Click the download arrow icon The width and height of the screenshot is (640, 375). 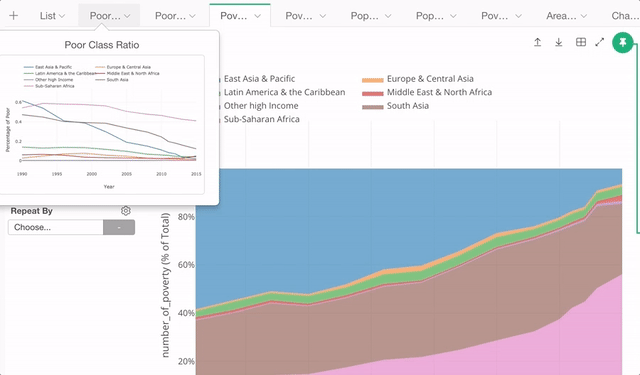click(x=559, y=42)
